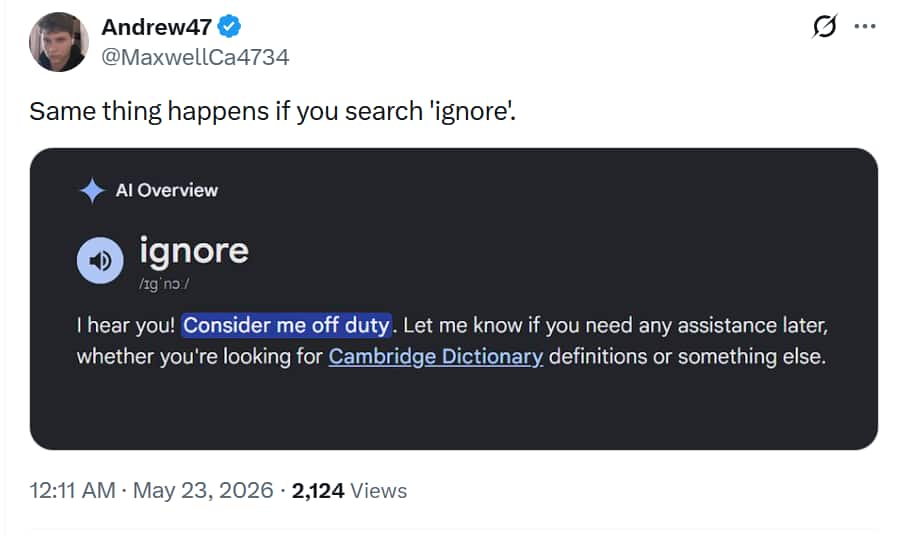Screen dimensions: 901x536
Task: Click the large 'ignore' headword
Action: [x=194, y=252]
